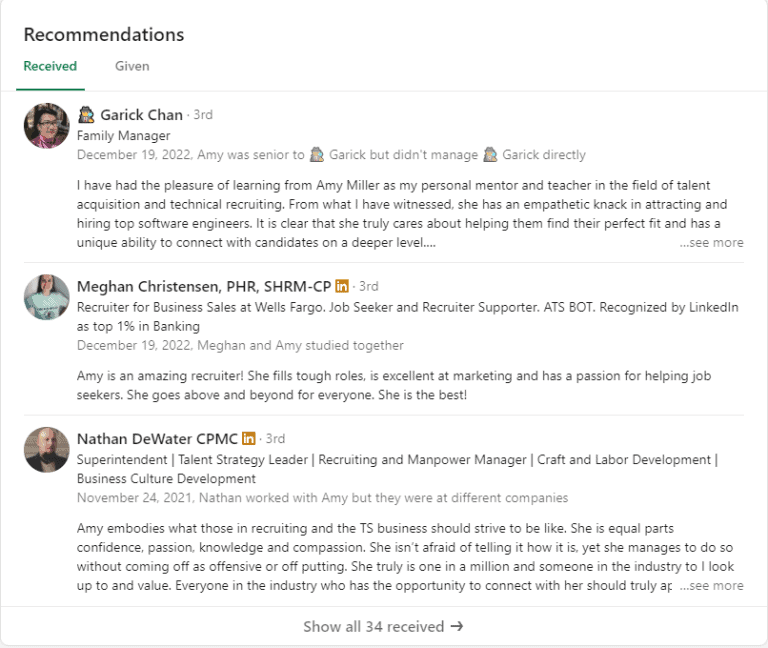Click the Recommendations section heading
Screen dimensions: 768x648
[104, 34]
